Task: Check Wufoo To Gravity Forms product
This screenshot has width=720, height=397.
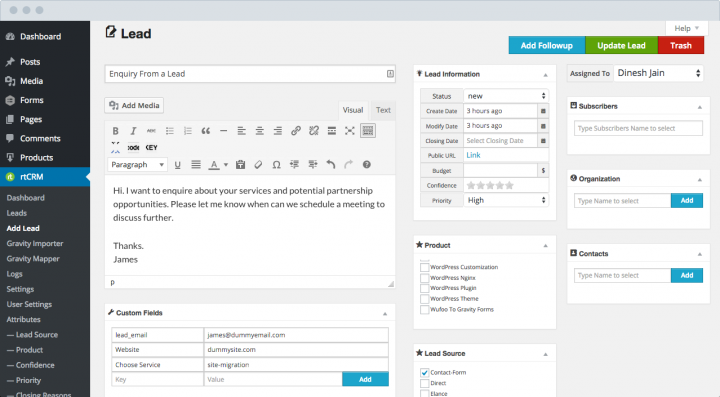Action: click(424, 310)
